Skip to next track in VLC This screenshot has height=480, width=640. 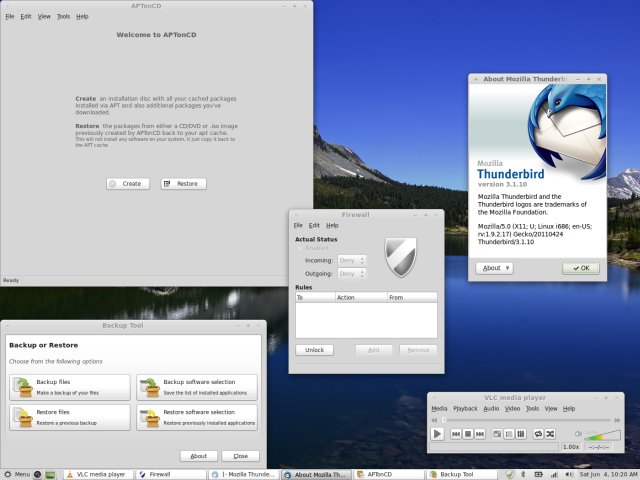pos(481,434)
